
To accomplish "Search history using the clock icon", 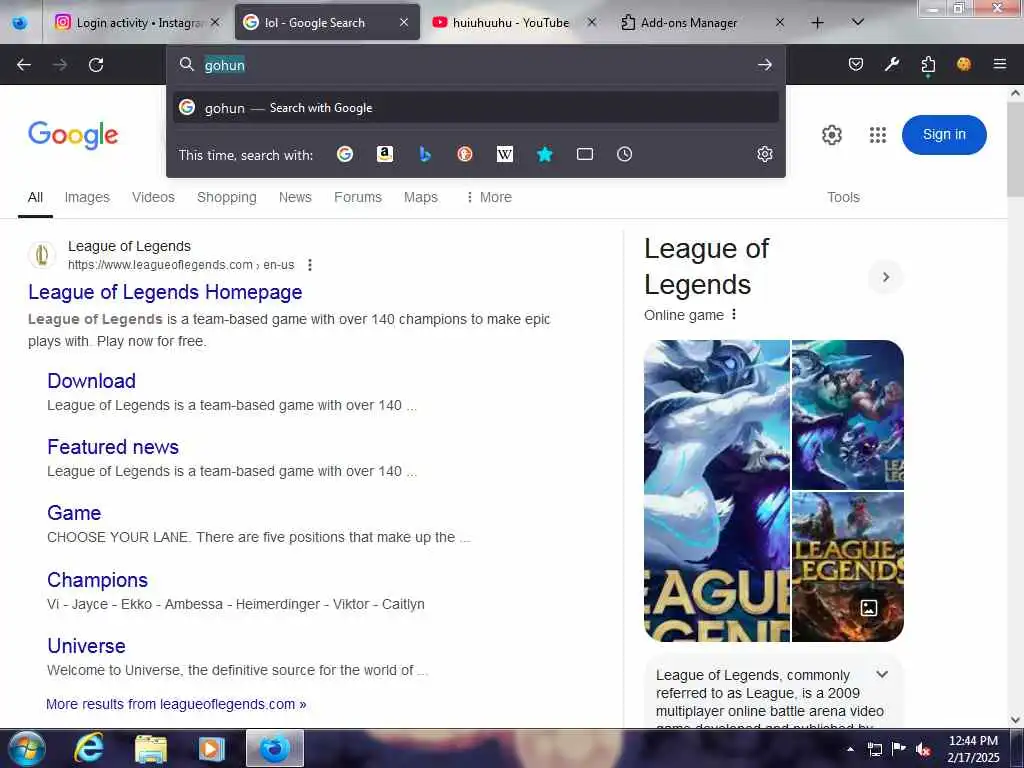I will tap(624, 154).
